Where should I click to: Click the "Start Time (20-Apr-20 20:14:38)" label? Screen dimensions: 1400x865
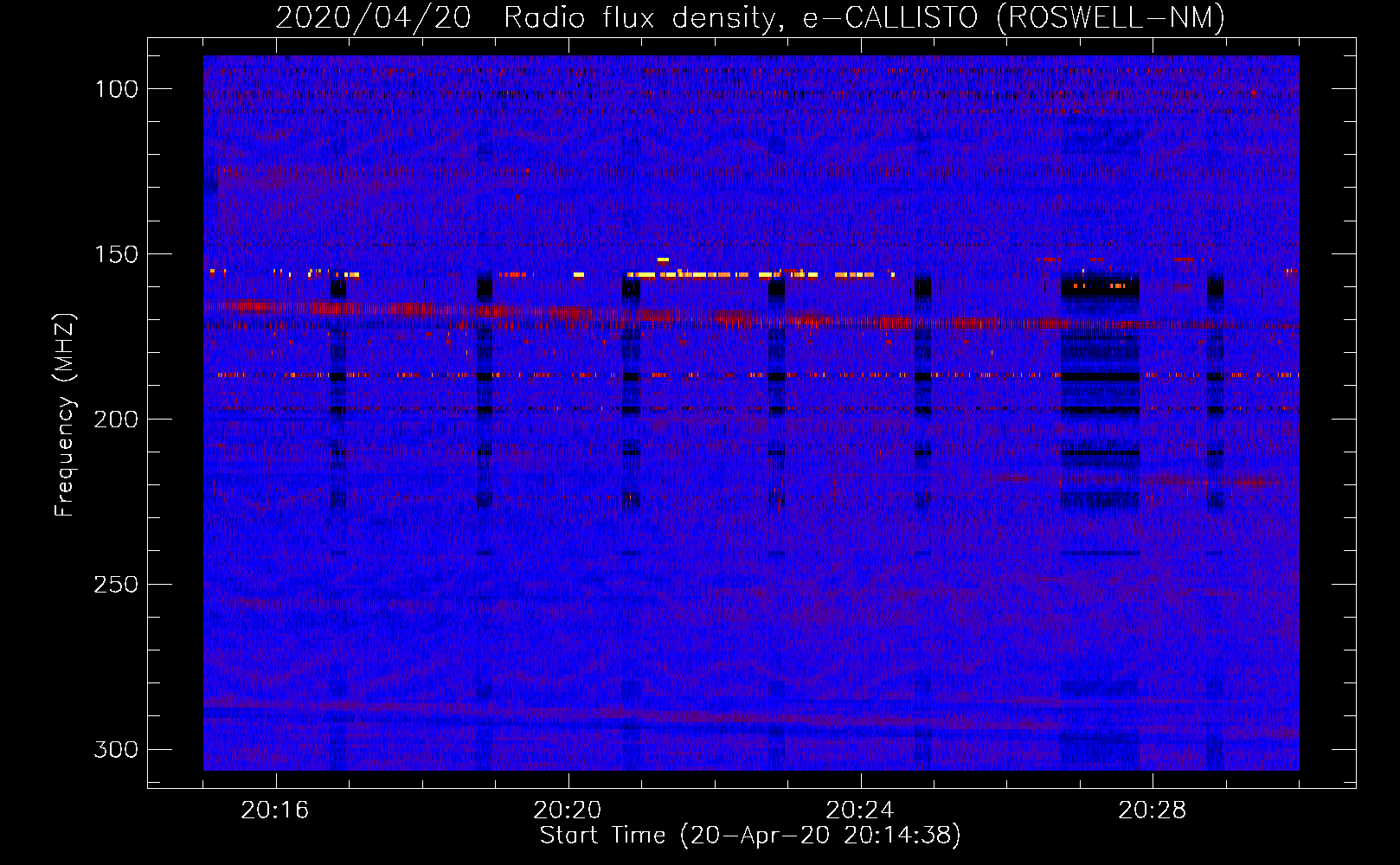tap(750, 836)
